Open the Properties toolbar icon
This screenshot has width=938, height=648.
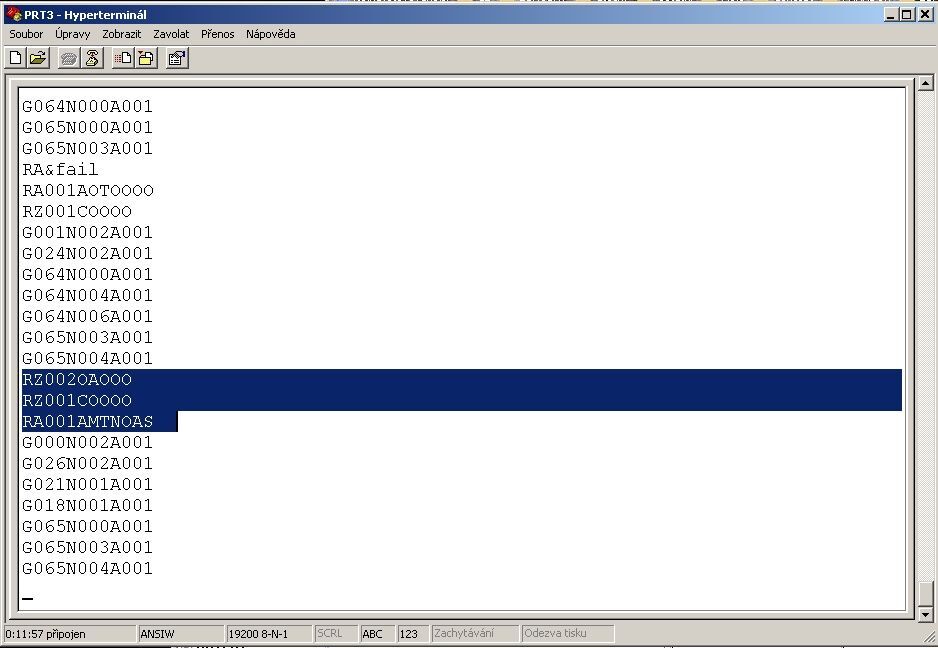pos(176,58)
